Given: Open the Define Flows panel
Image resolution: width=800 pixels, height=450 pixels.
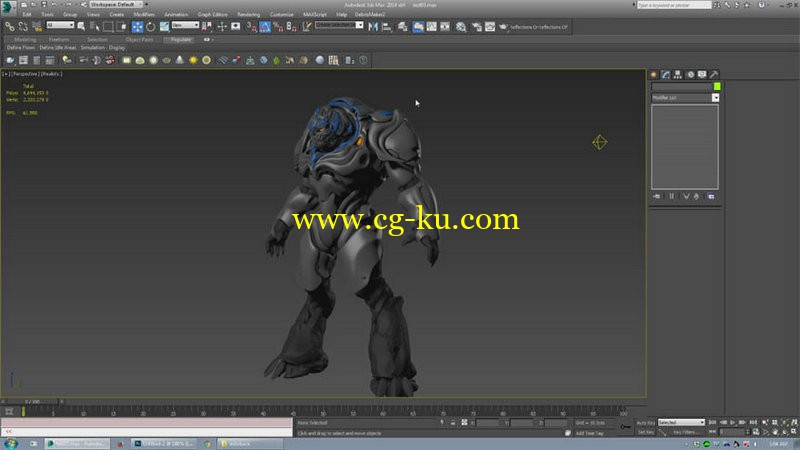Looking at the screenshot, I should (21, 47).
